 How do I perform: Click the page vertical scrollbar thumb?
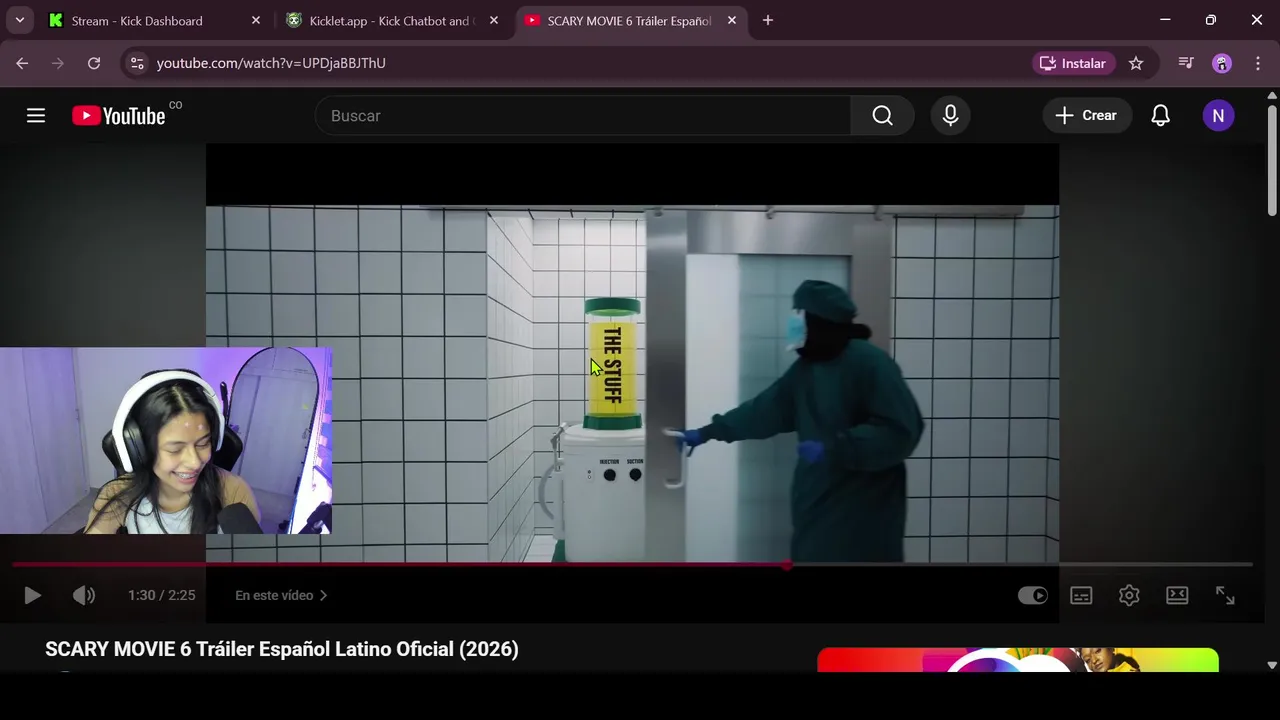(x=1272, y=159)
